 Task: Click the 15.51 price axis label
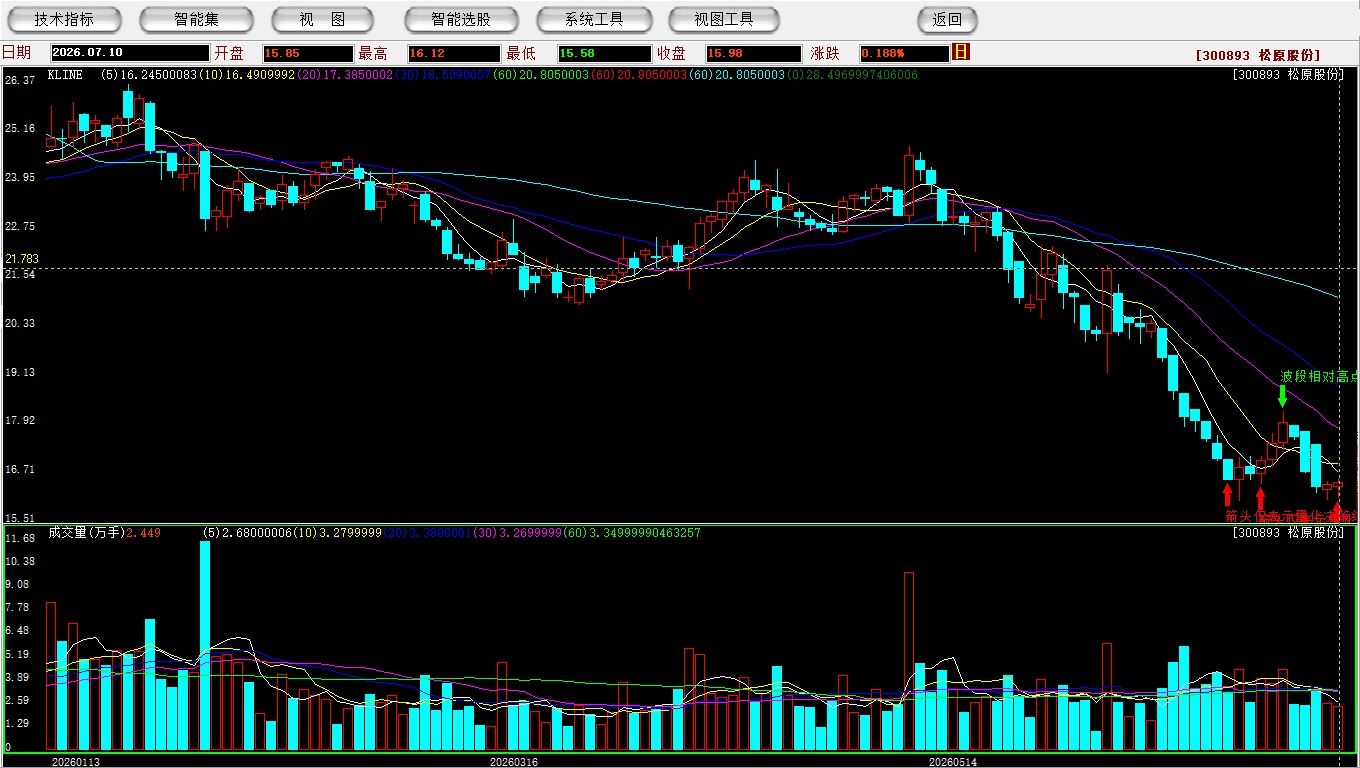(x=20, y=518)
